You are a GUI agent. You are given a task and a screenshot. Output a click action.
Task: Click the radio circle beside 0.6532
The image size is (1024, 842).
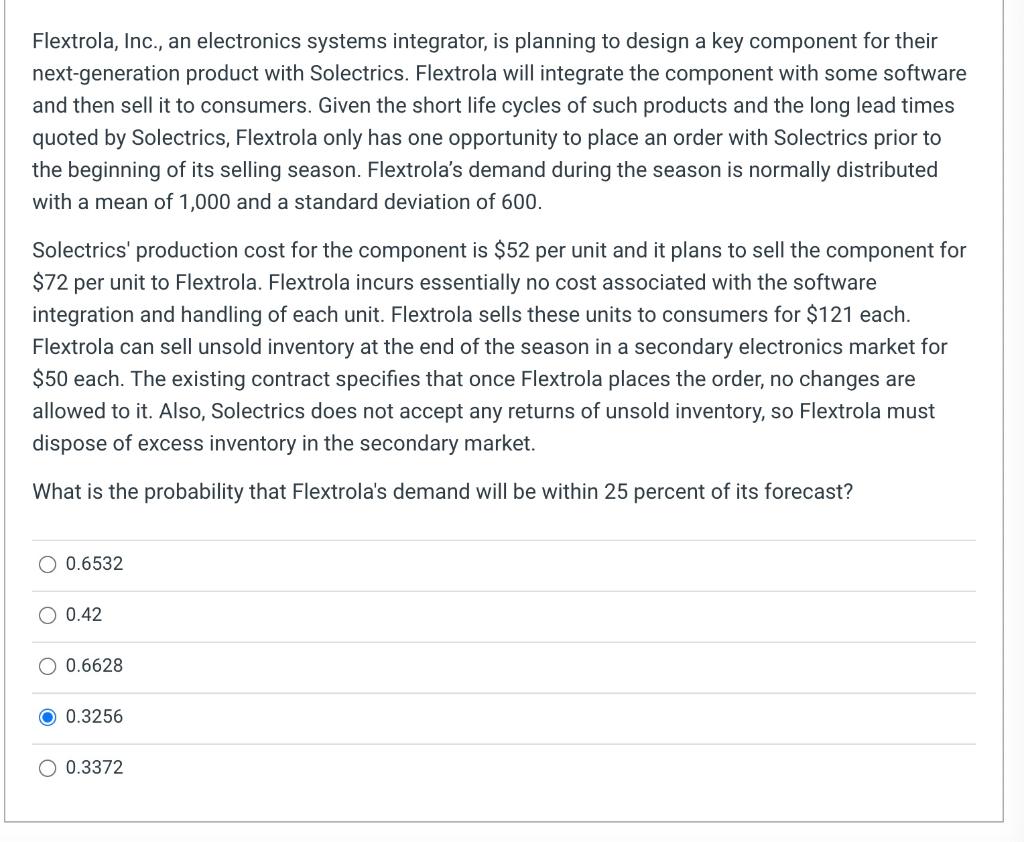pos(47,564)
